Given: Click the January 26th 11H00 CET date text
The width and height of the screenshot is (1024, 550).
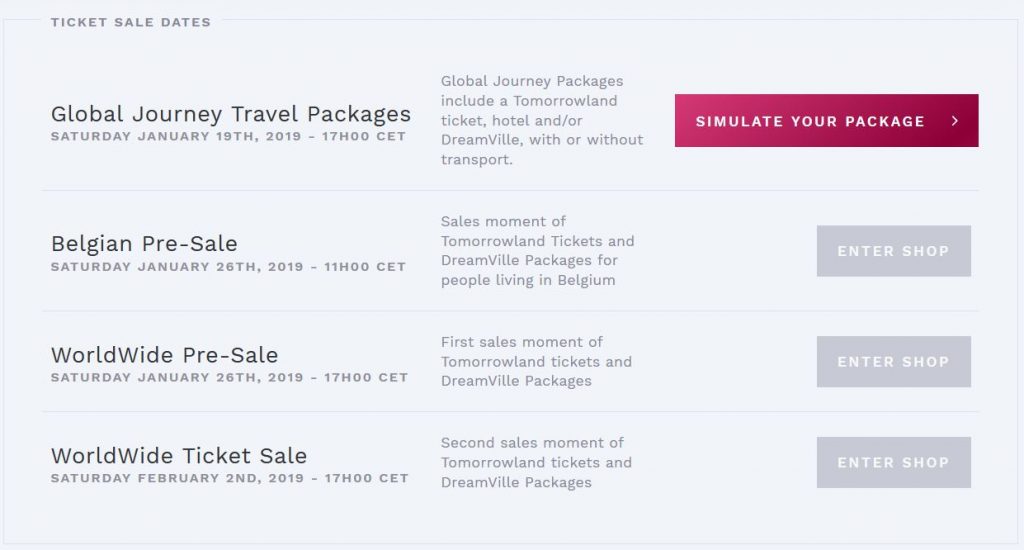Looking at the screenshot, I should click(229, 267).
